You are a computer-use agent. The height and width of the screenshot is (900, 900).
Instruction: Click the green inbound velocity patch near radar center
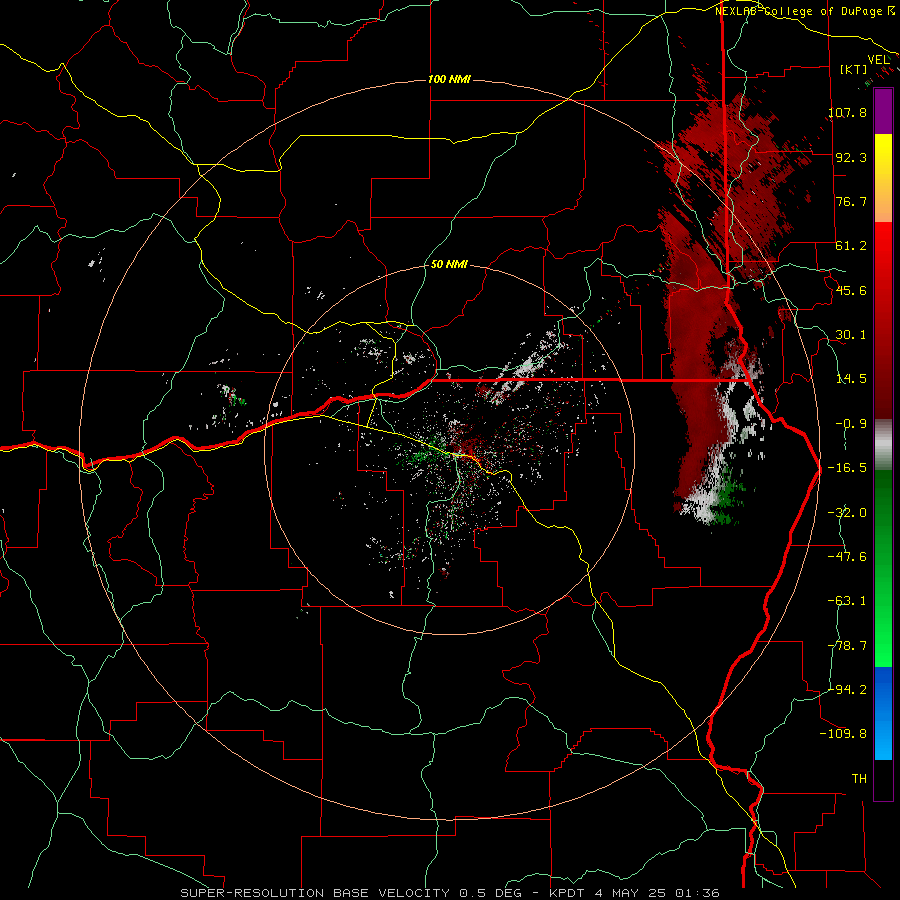[425, 453]
